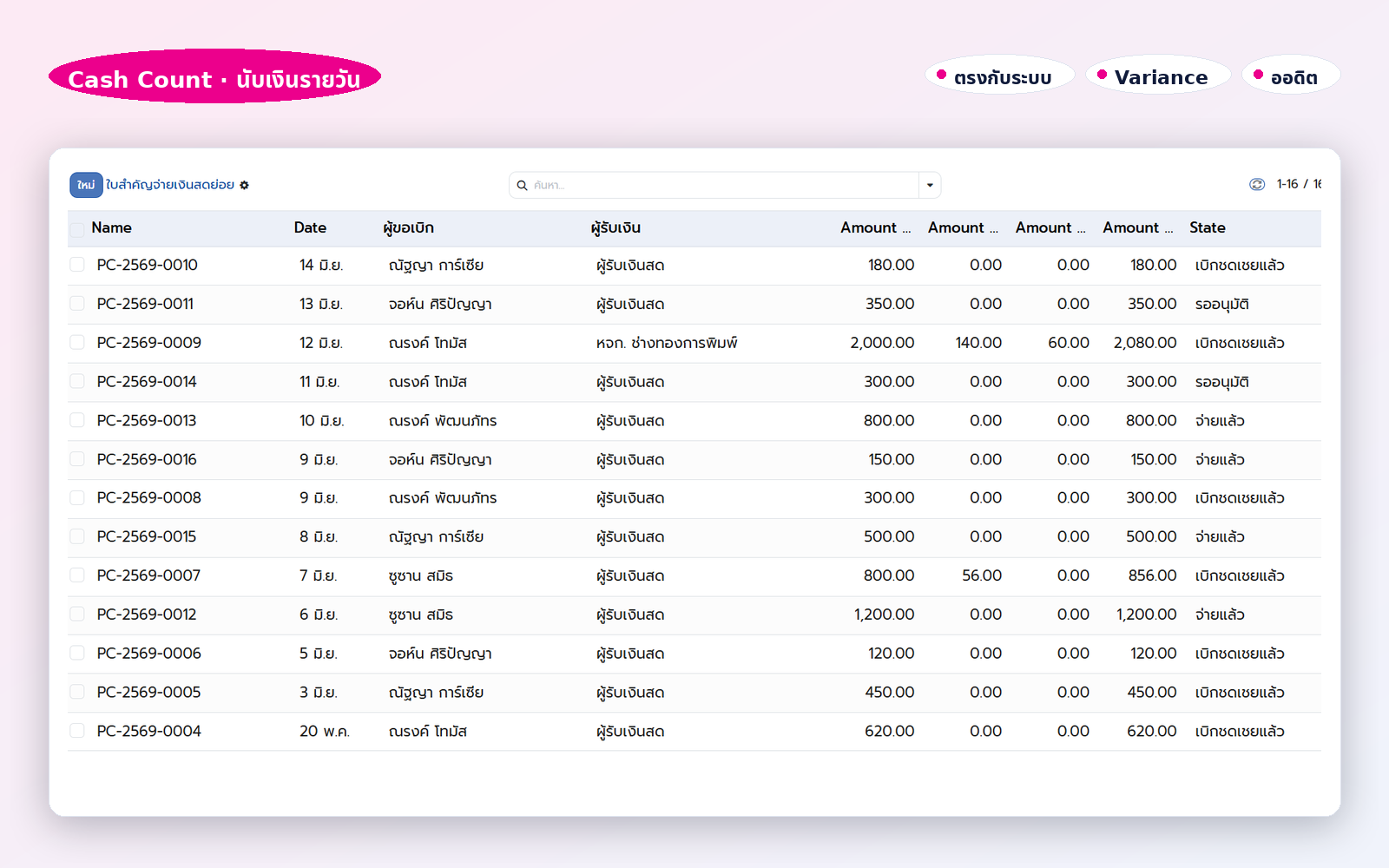Screen dimensions: 1389x868
Task: Click the 1-16 pager counter
Action: (1298, 184)
